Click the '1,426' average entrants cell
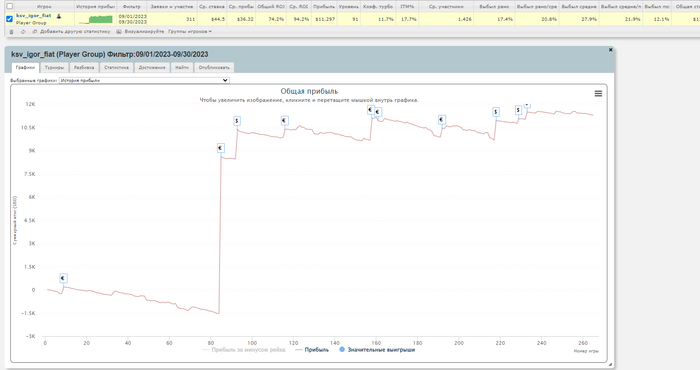700x370 pixels. (465, 19)
